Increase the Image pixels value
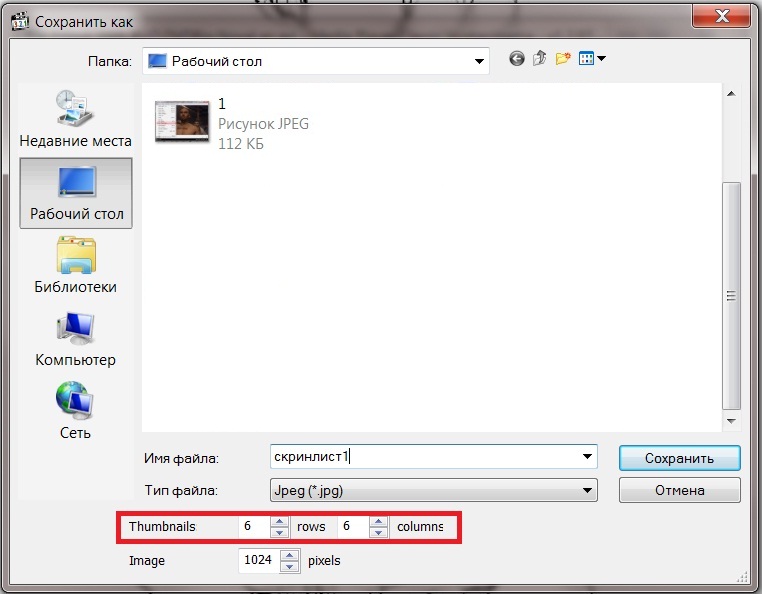This screenshot has height=594, width=762. (290, 555)
